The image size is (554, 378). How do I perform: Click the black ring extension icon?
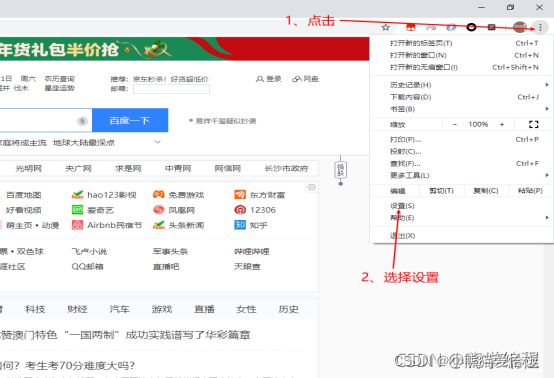(471, 27)
